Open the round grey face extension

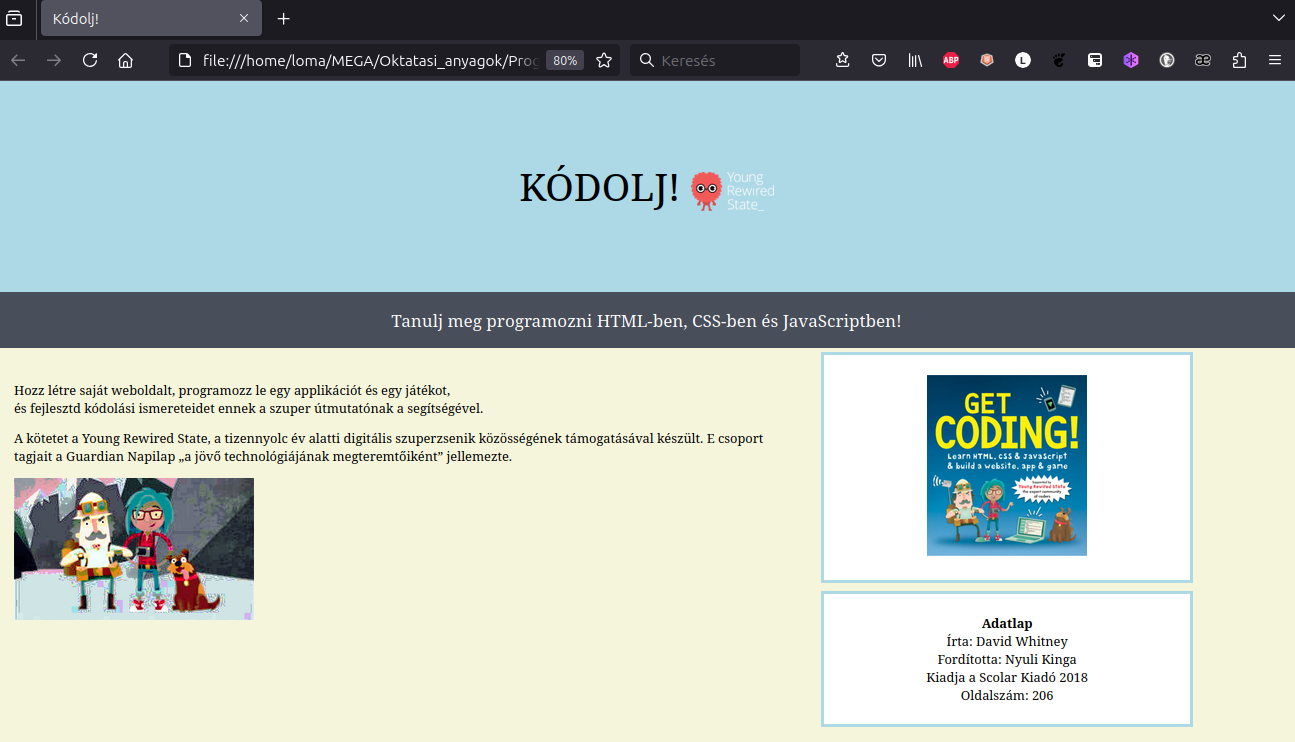point(1167,60)
